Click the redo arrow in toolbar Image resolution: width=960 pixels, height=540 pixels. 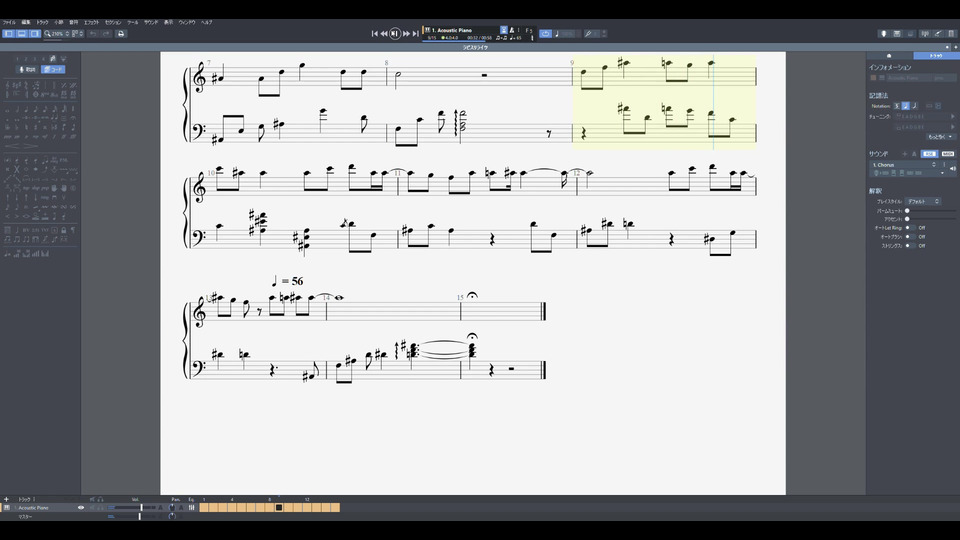pyautogui.click(x=106, y=34)
